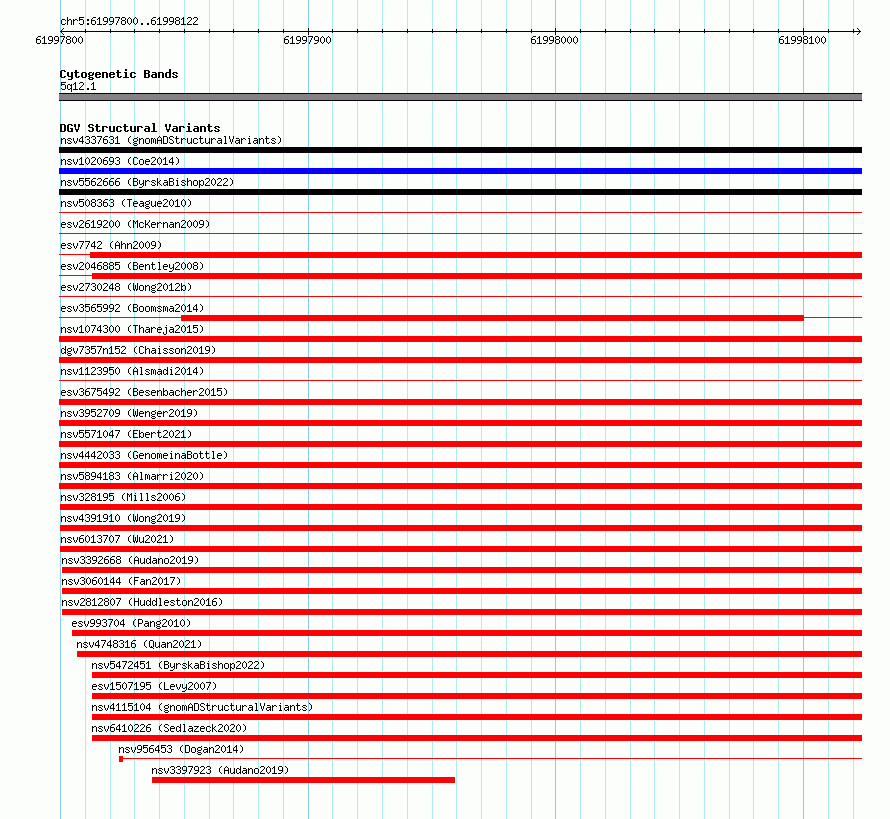Click esv993704 (Pang2010) label
Viewport: 890px width, 819px height.
point(131,623)
